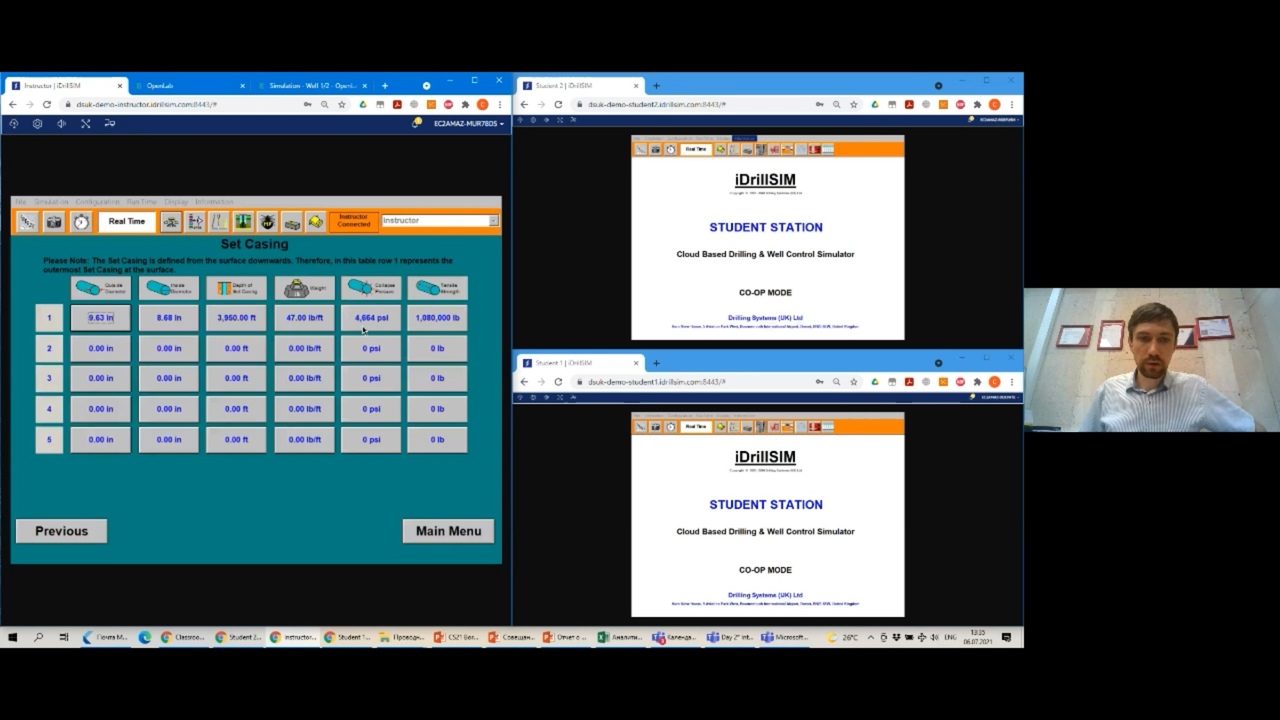Open the Excel item in the taskbar

pos(622,637)
